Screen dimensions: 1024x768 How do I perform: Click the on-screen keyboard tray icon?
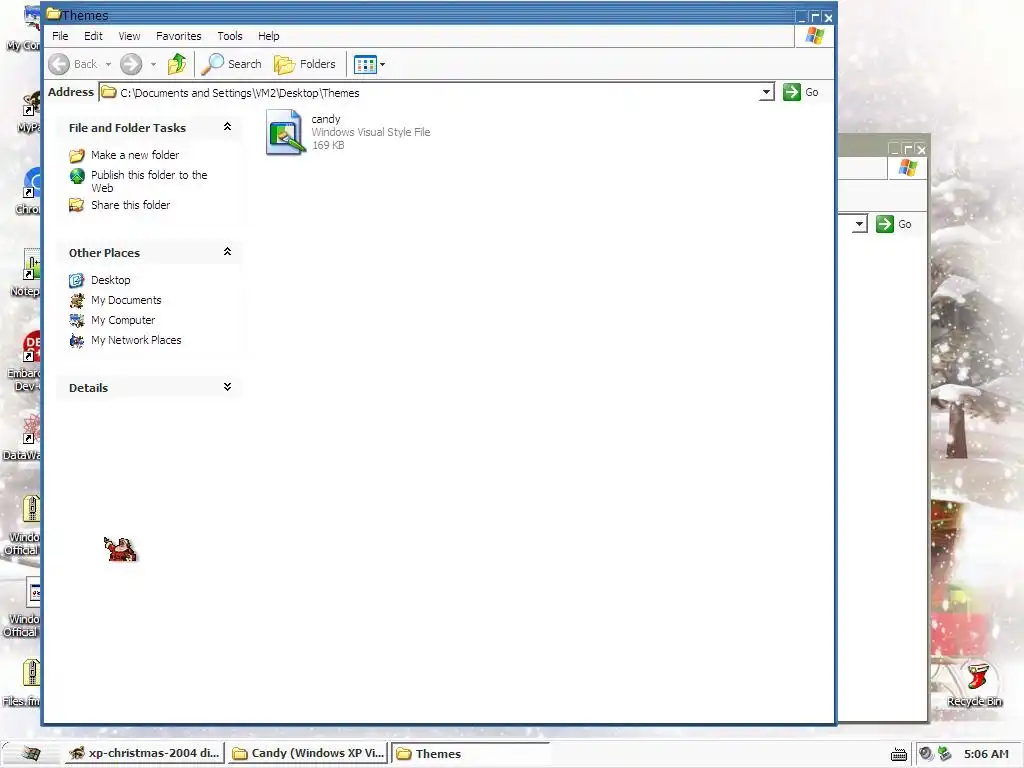(x=899, y=754)
